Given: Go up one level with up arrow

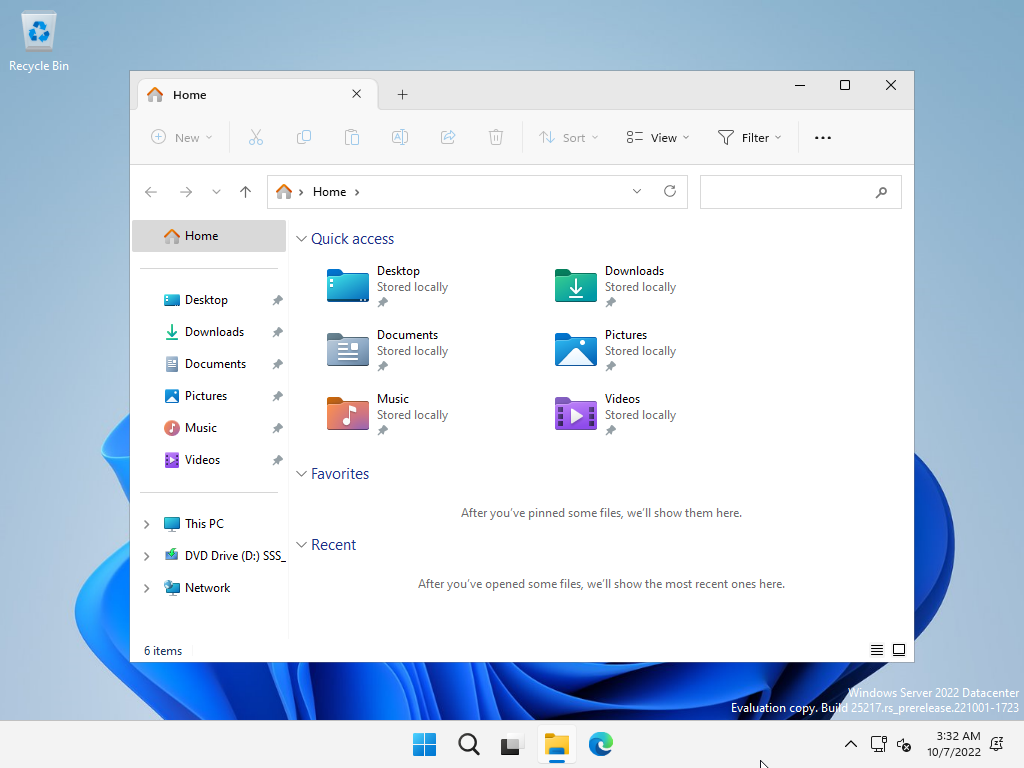Looking at the screenshot, I should click(x=246, y=192).
